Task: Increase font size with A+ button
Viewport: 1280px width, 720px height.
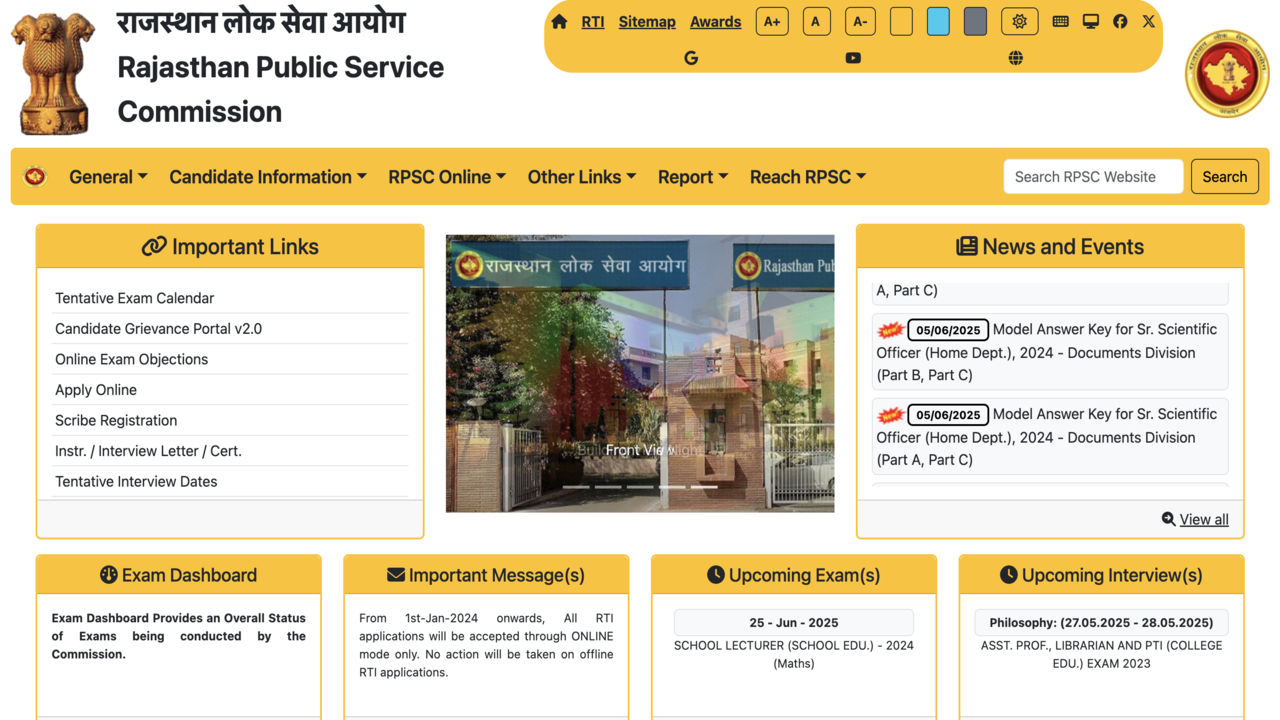Action: click(x=772, y=21)
